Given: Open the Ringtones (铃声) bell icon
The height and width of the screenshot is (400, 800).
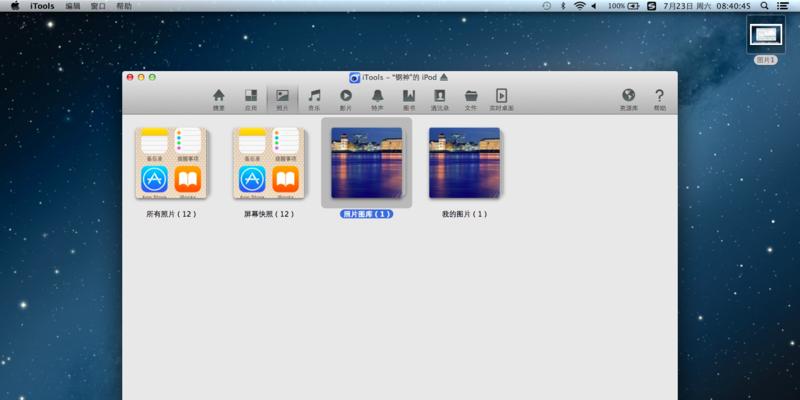Looking at the screenshot, I should (x=377, y=97).
